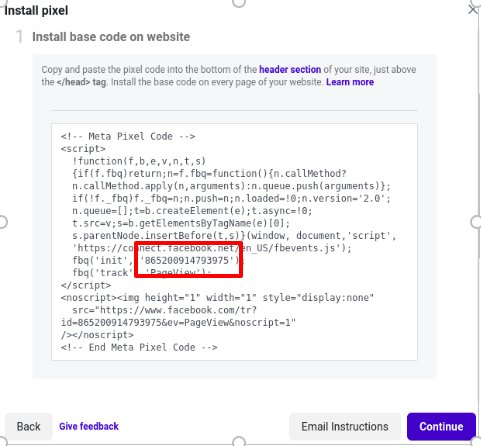Click the left-middle selection handle circle
This screenshot has height=446, width=481.
point(2,222)
